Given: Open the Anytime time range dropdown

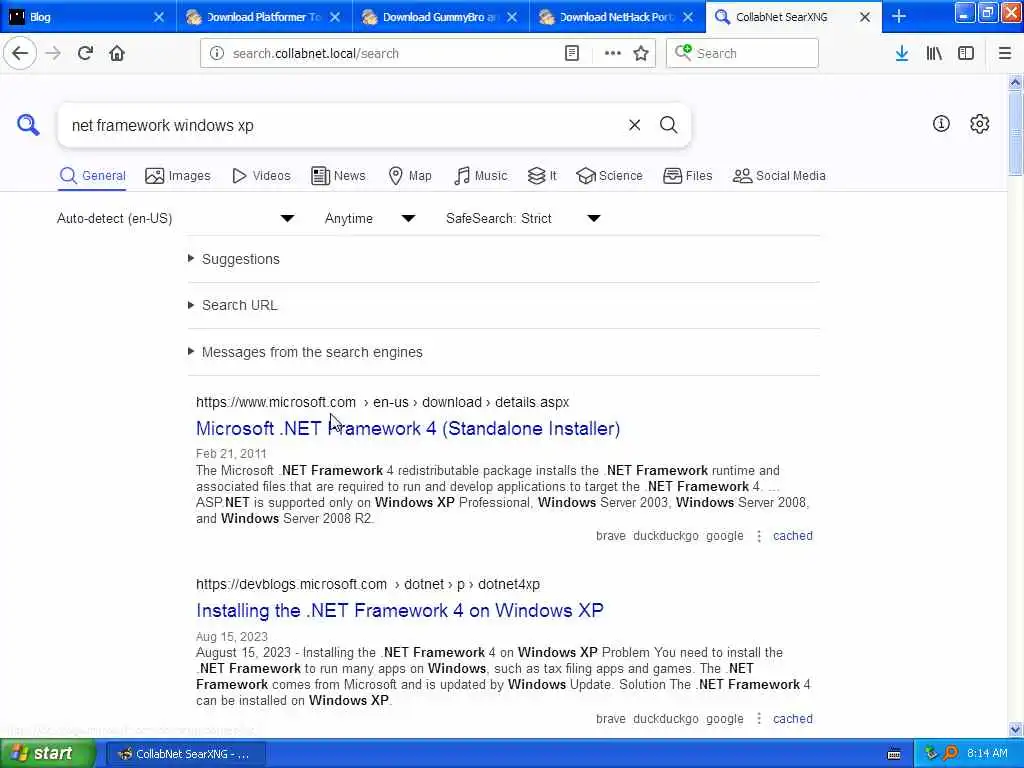Looking at the screenshot, I should coord(370,218).
